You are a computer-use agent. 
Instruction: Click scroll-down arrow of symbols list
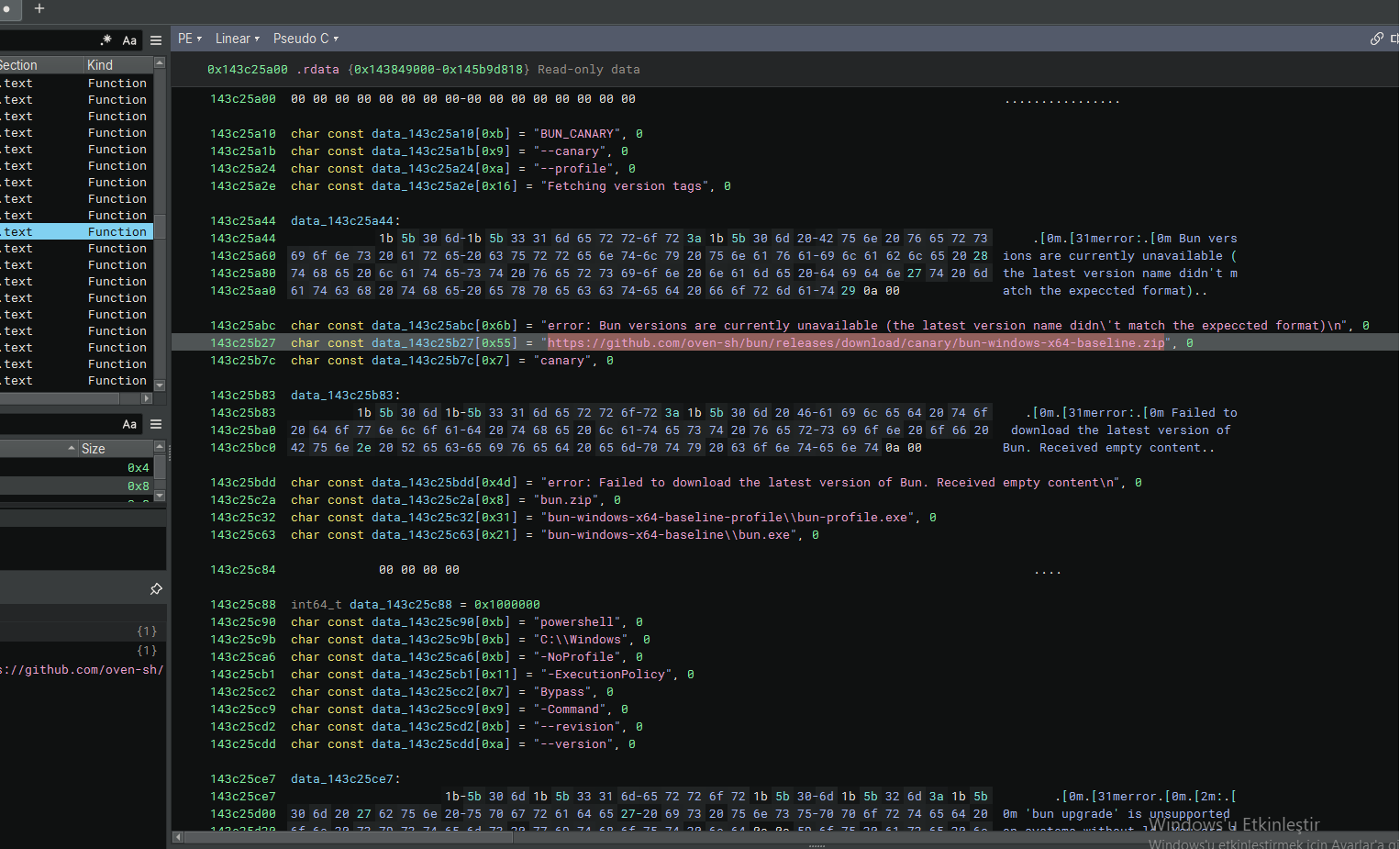160,385
